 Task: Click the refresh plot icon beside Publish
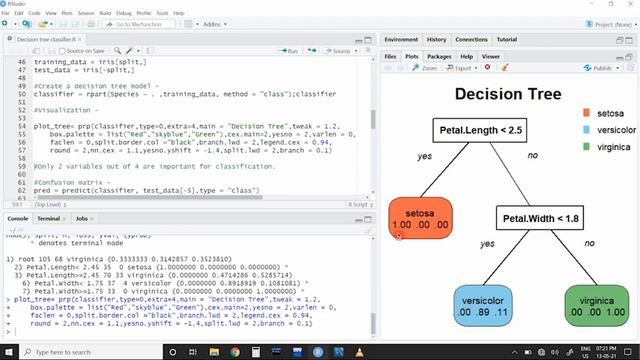(631, 68)
